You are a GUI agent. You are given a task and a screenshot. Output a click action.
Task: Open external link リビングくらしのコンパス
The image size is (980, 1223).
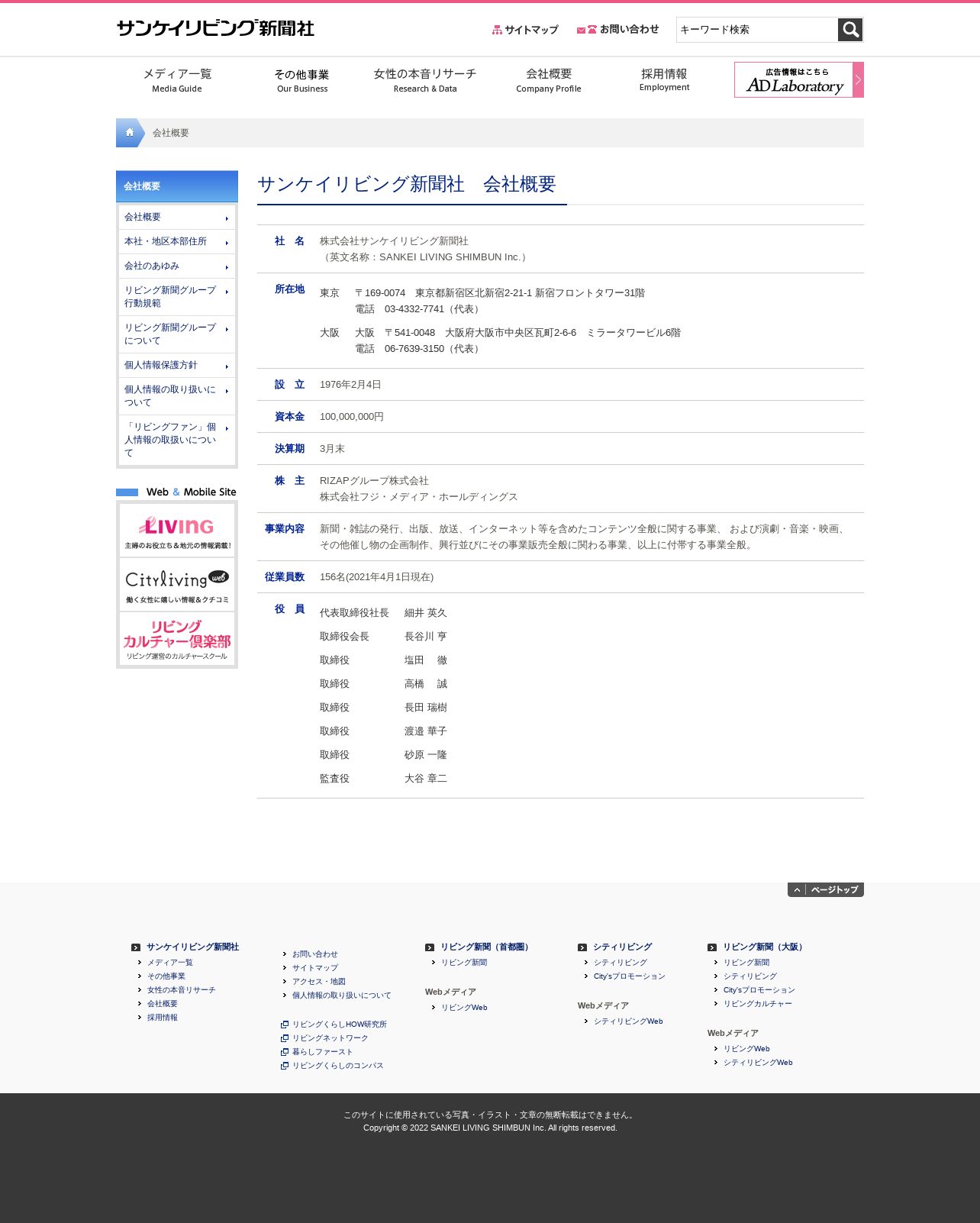click(x=338, y=1066)
